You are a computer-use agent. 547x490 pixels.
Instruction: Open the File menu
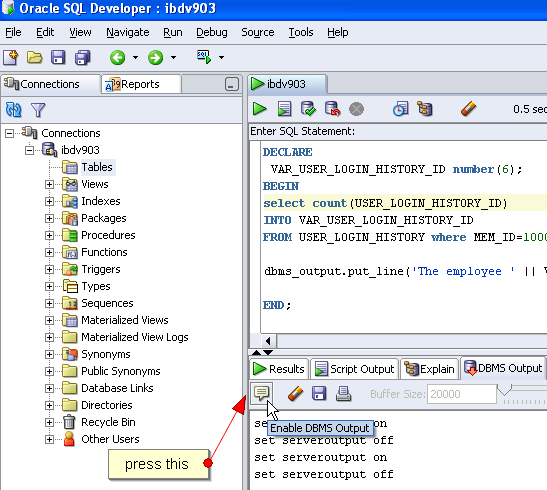coord(13,32)
